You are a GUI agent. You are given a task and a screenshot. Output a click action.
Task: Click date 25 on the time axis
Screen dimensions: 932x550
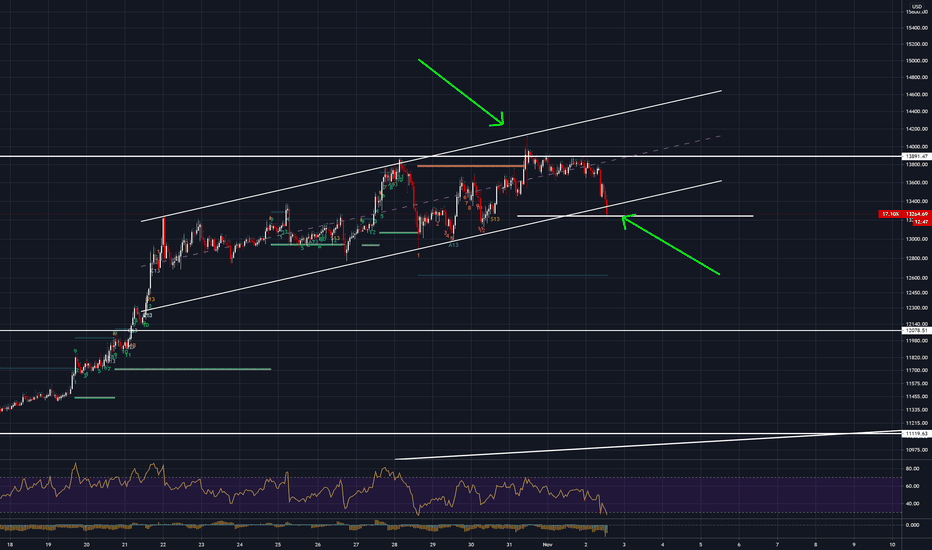click(278, 545)
